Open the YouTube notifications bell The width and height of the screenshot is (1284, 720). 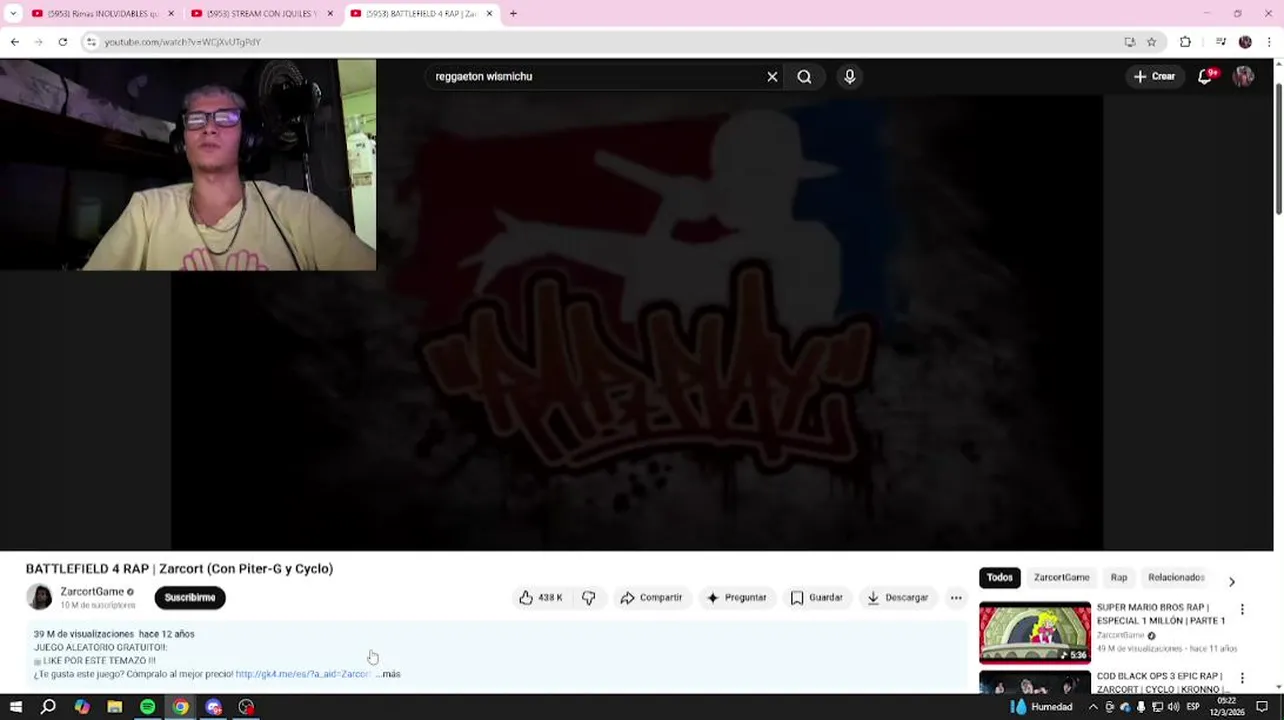[x=1205, y=76]
